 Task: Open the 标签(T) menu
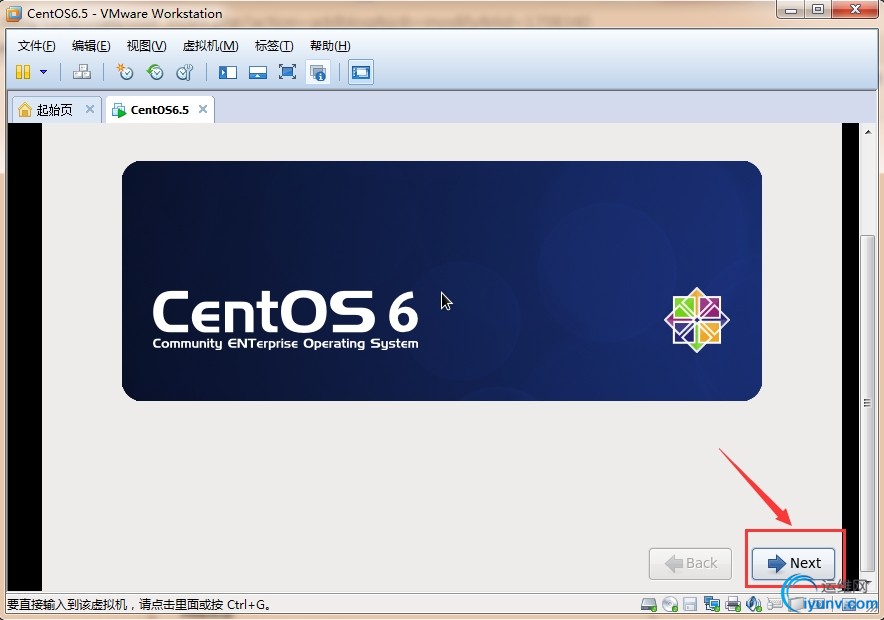pyautogui.click(x=273, y=46)
